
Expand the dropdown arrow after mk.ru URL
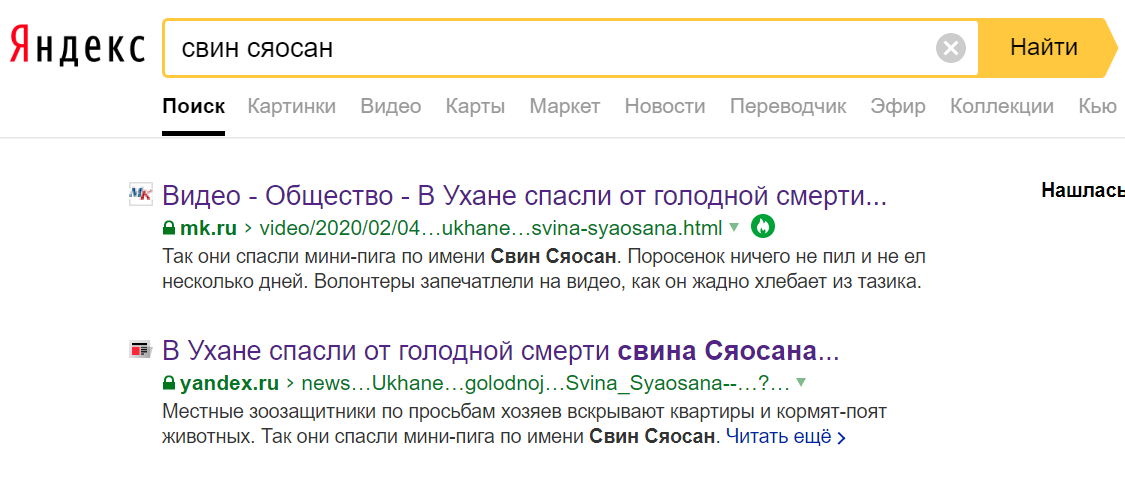(x=733, y=227)
